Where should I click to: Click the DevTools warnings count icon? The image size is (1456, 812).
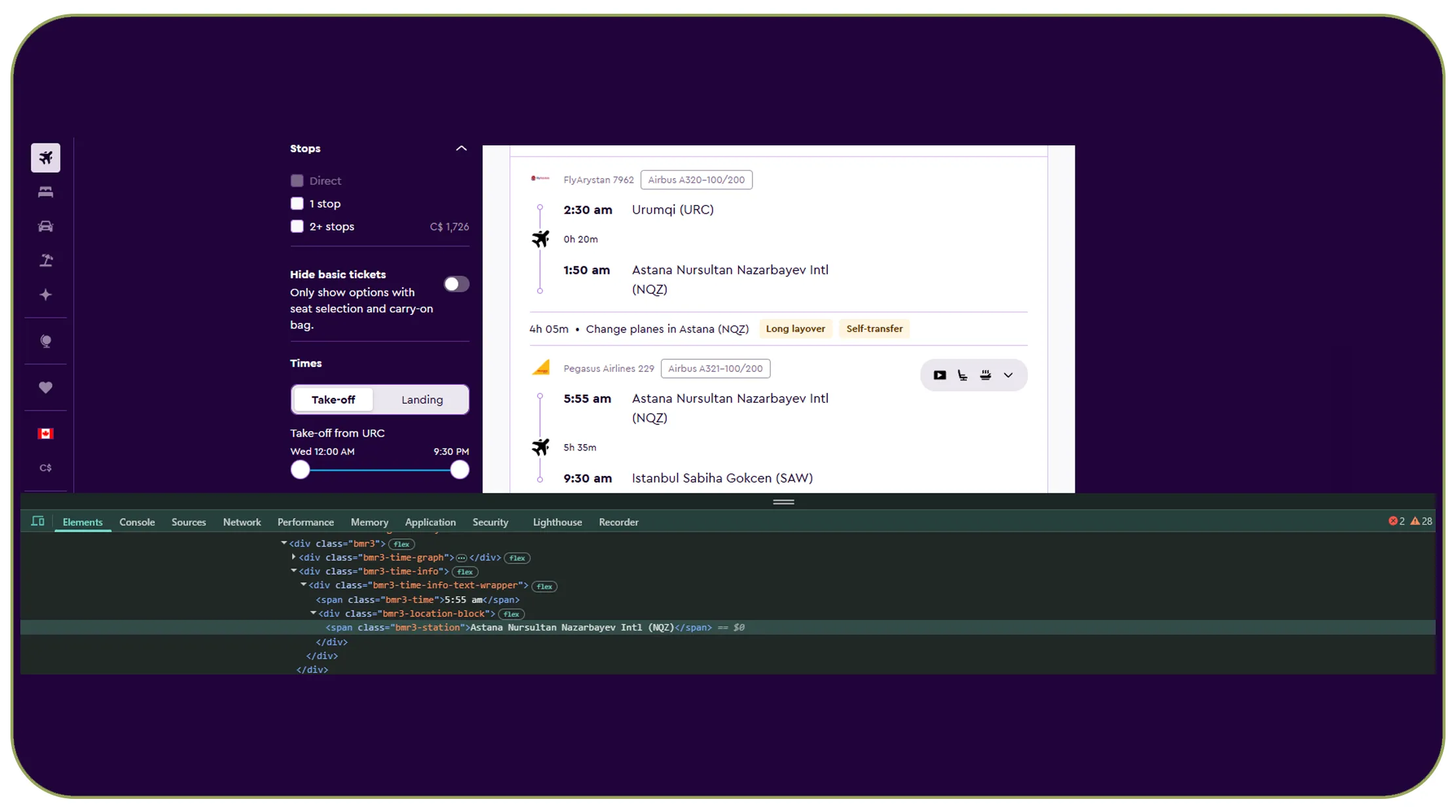[x=1421, y=521]
